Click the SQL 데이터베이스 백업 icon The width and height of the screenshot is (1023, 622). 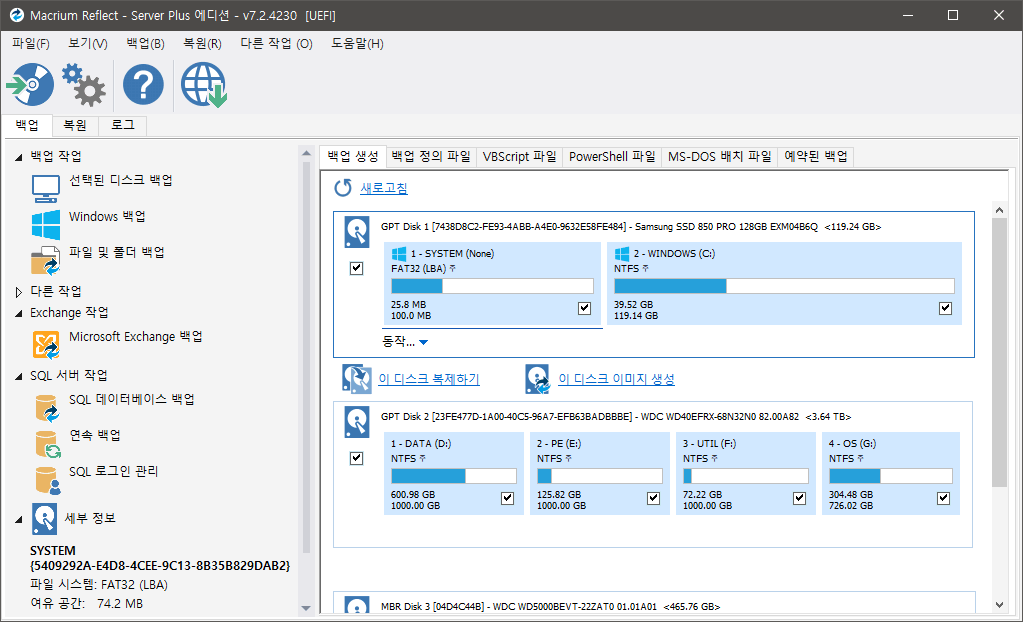coord(47,407)
